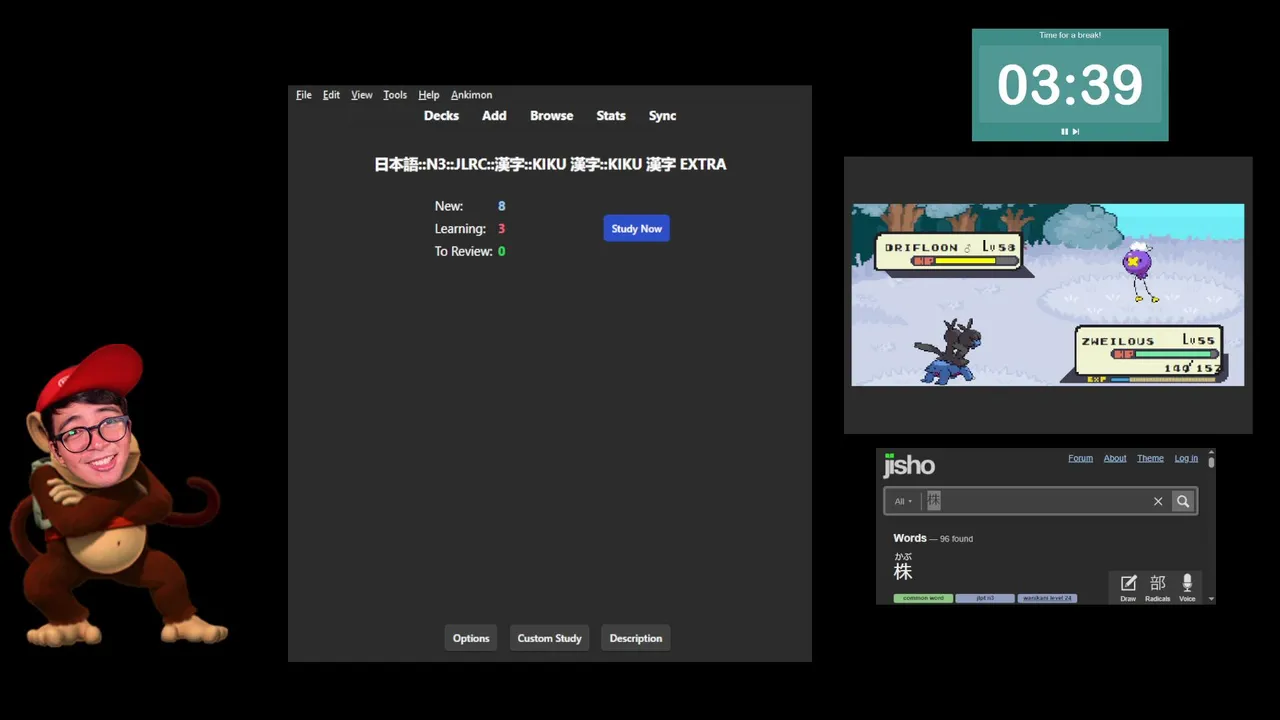Go to Anki Decks screen
The height and width of the screenshot is (720, 1280).
click(x=441, y=116)
